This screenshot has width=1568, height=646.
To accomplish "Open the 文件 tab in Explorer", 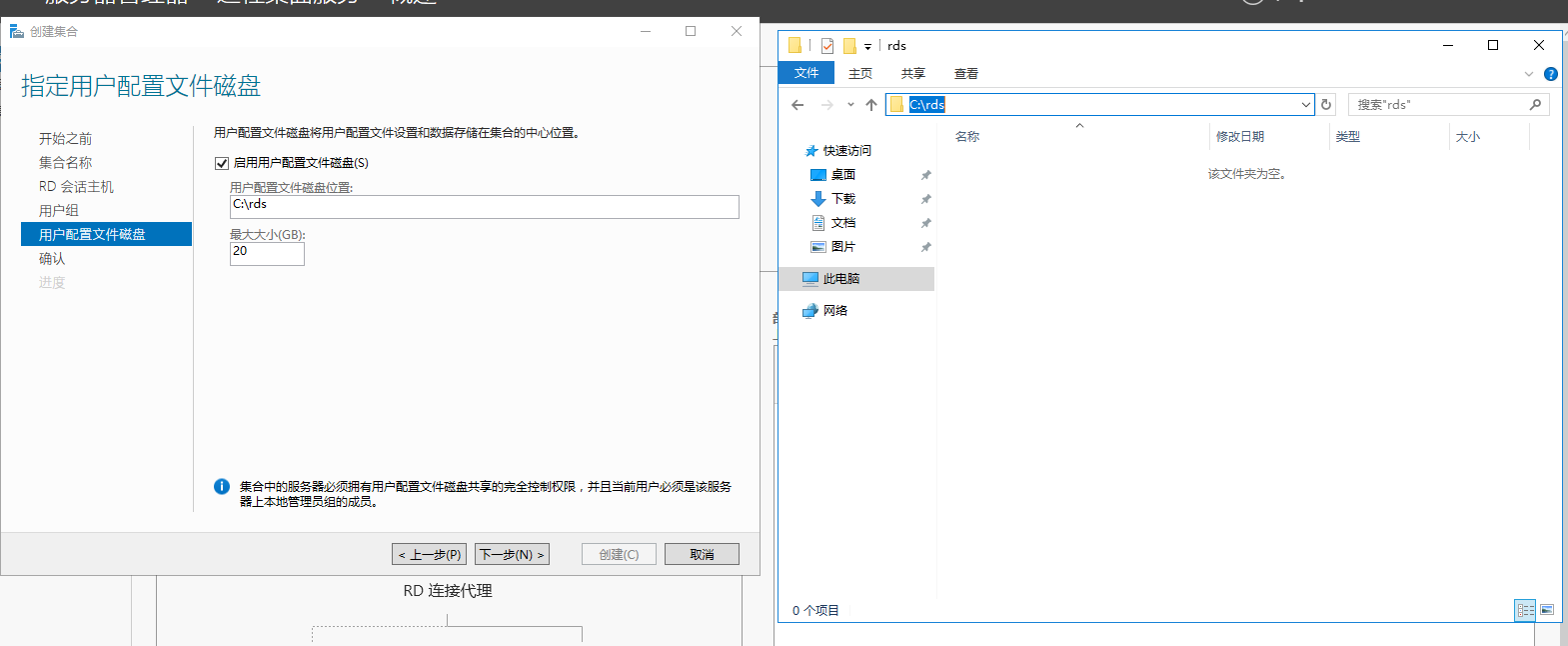I will [806, 73].
